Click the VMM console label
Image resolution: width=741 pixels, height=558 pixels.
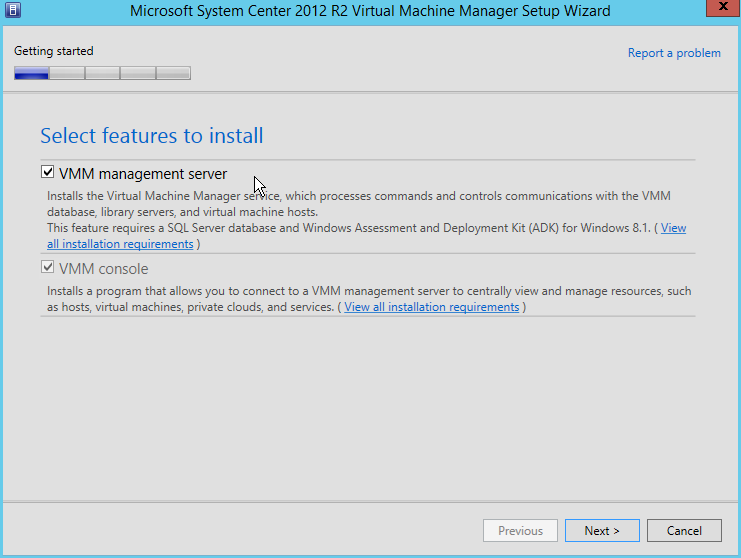click(x=103, y=269)
